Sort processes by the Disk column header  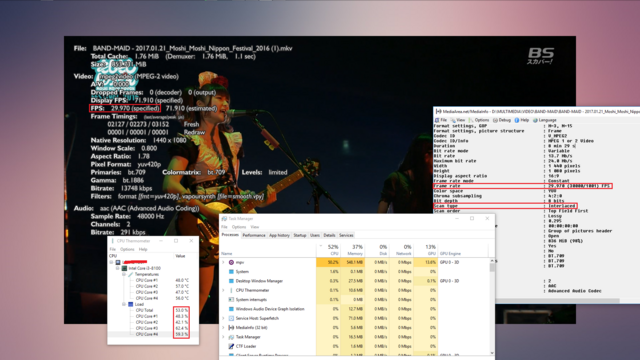[x=376, y=250]
